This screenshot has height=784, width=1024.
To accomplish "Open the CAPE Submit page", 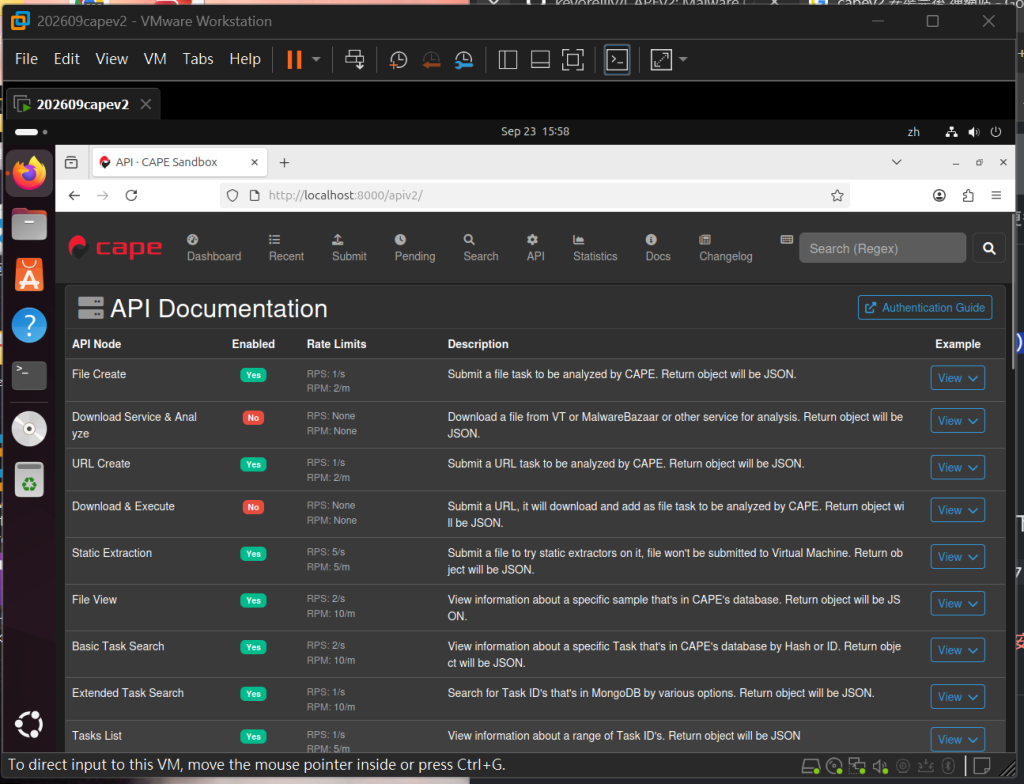I will click(x=349, y=248).
